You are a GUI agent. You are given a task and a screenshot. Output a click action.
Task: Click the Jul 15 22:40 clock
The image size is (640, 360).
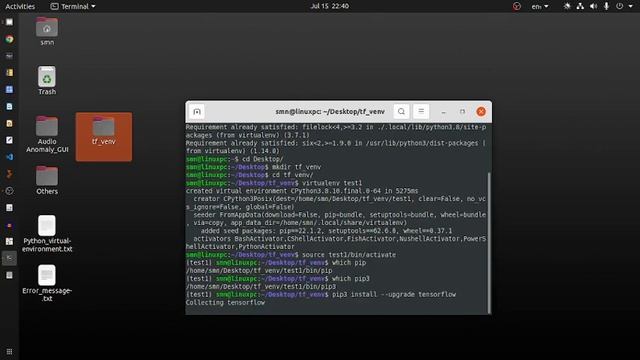coord(329,6)
